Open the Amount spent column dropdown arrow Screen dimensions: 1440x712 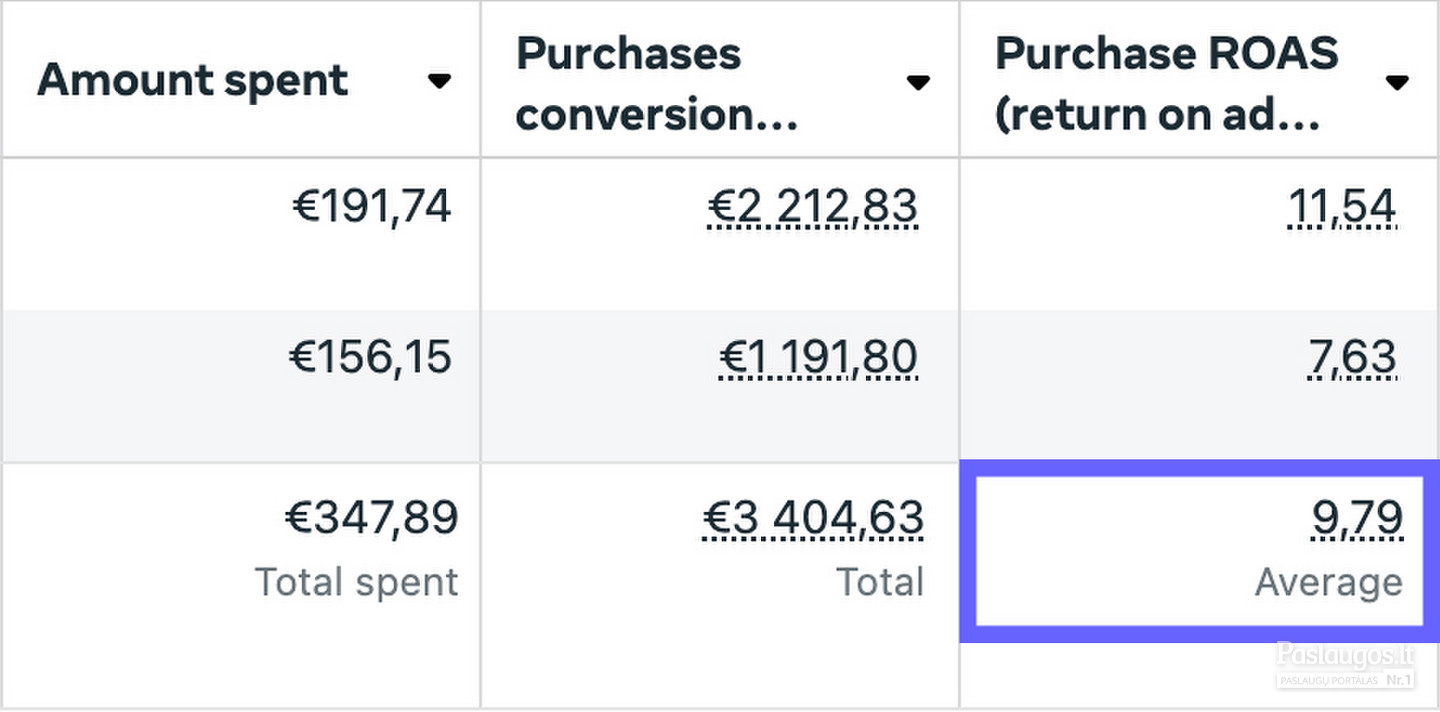(439, 82)
